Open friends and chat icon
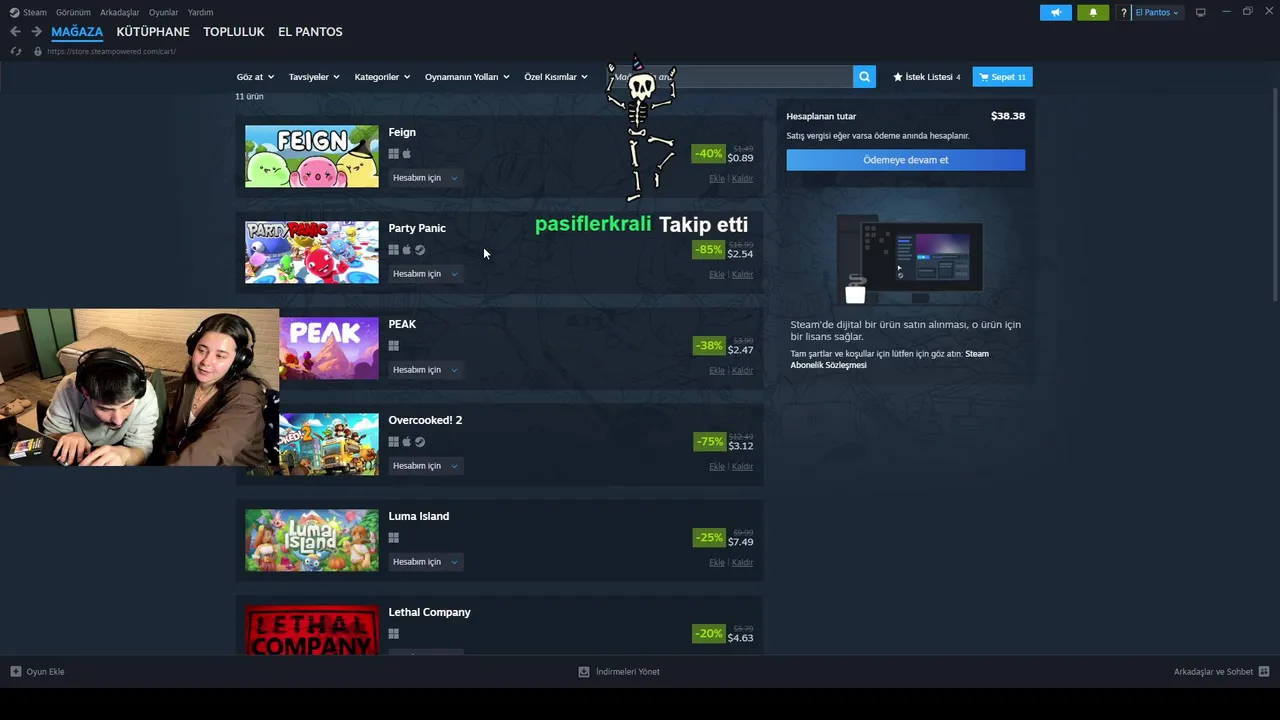Screen dimensions: 1280x720 (x=1264, y=672)
